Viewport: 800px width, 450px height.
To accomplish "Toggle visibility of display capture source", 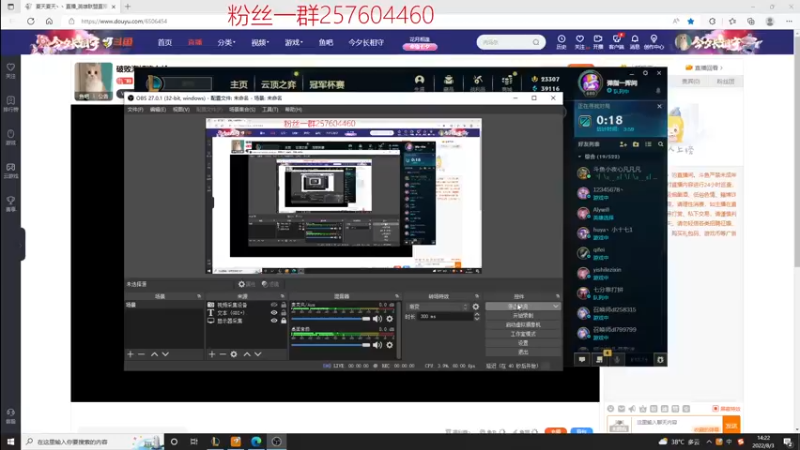I will pyautogui.click(x=274, y=321).
